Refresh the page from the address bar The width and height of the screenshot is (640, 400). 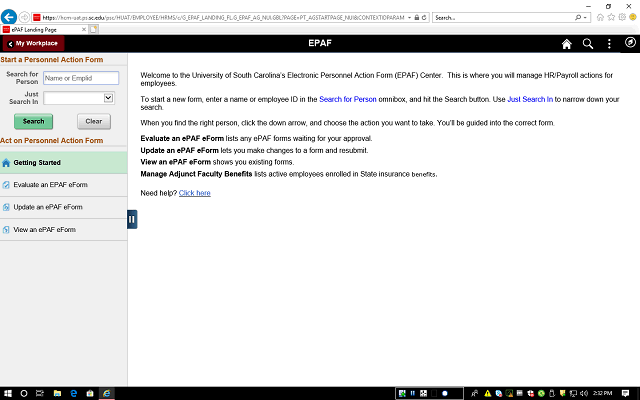click(x=424, y=18)
